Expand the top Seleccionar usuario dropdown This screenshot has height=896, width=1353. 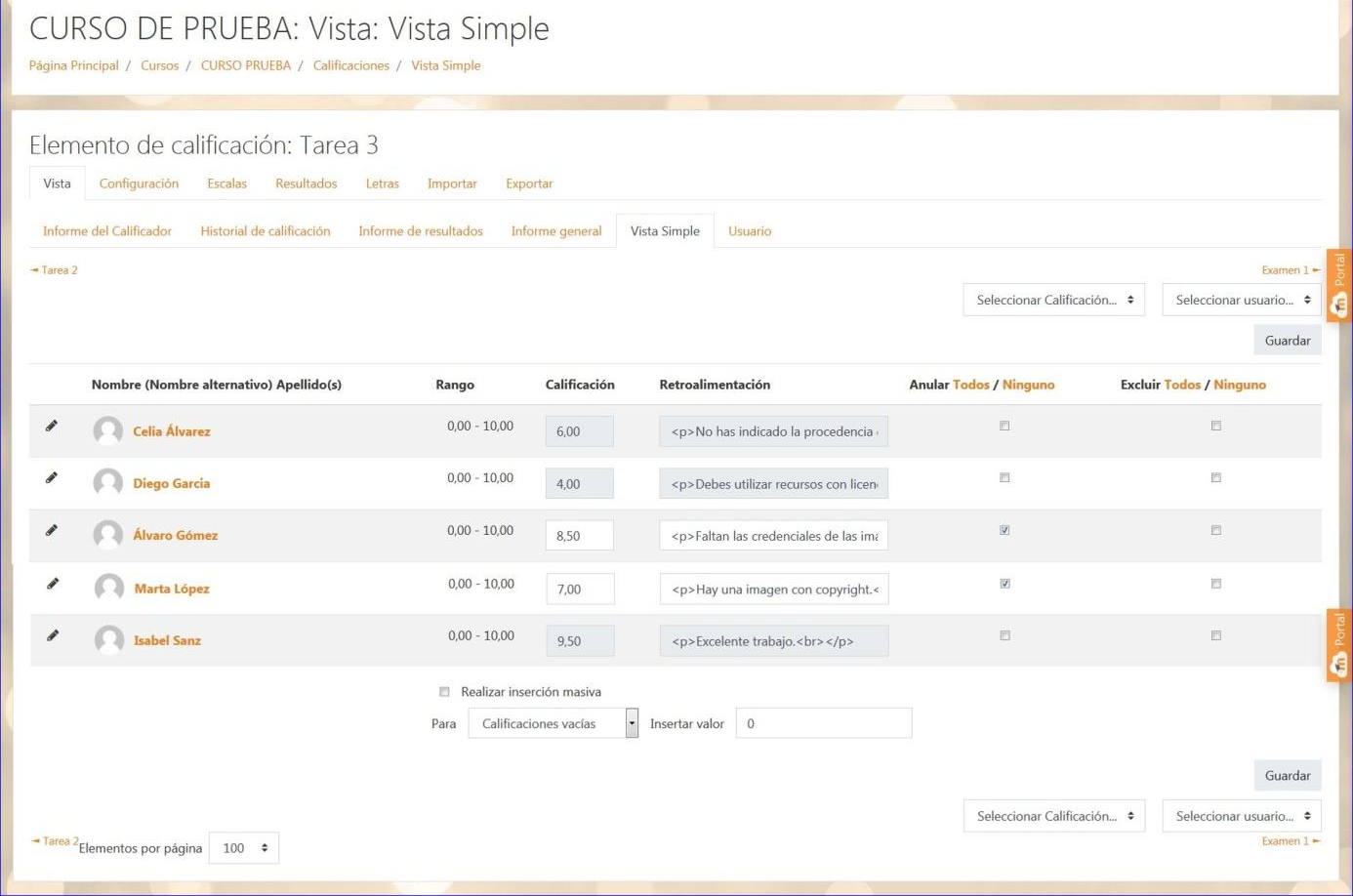[1241, 300]
